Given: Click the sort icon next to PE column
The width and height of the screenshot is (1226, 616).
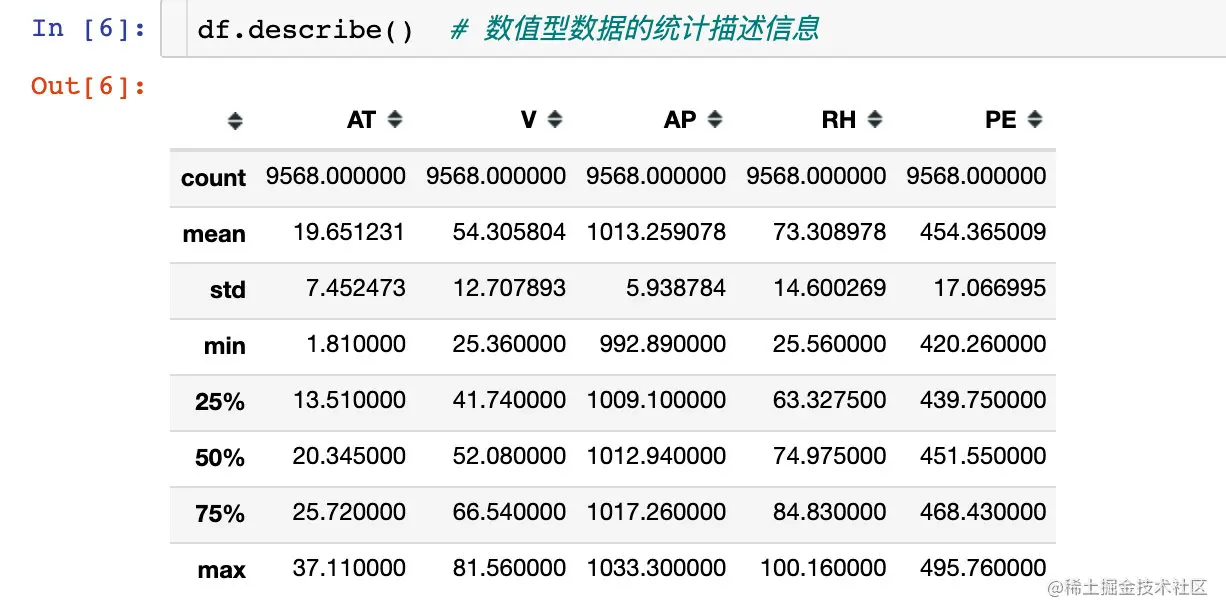Looking at the screenshot, I should 1035,120.
